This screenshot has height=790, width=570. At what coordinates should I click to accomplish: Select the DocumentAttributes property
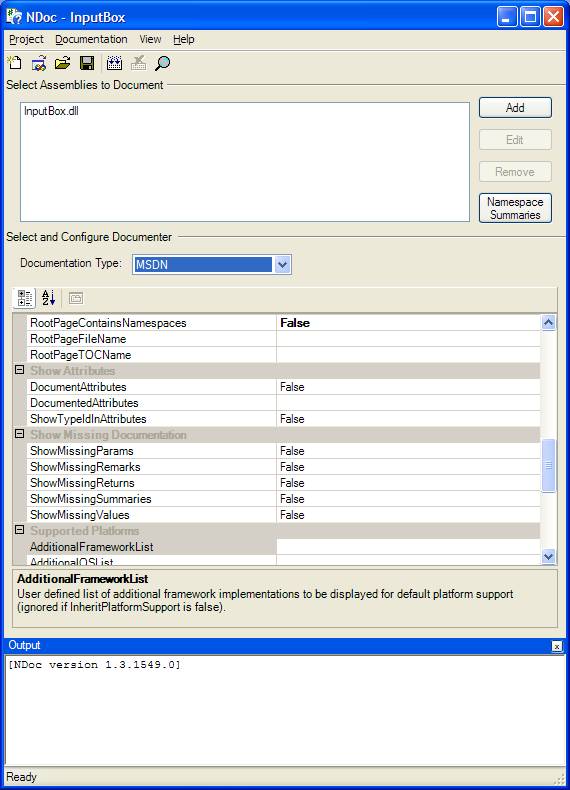(x=151, y=387)
